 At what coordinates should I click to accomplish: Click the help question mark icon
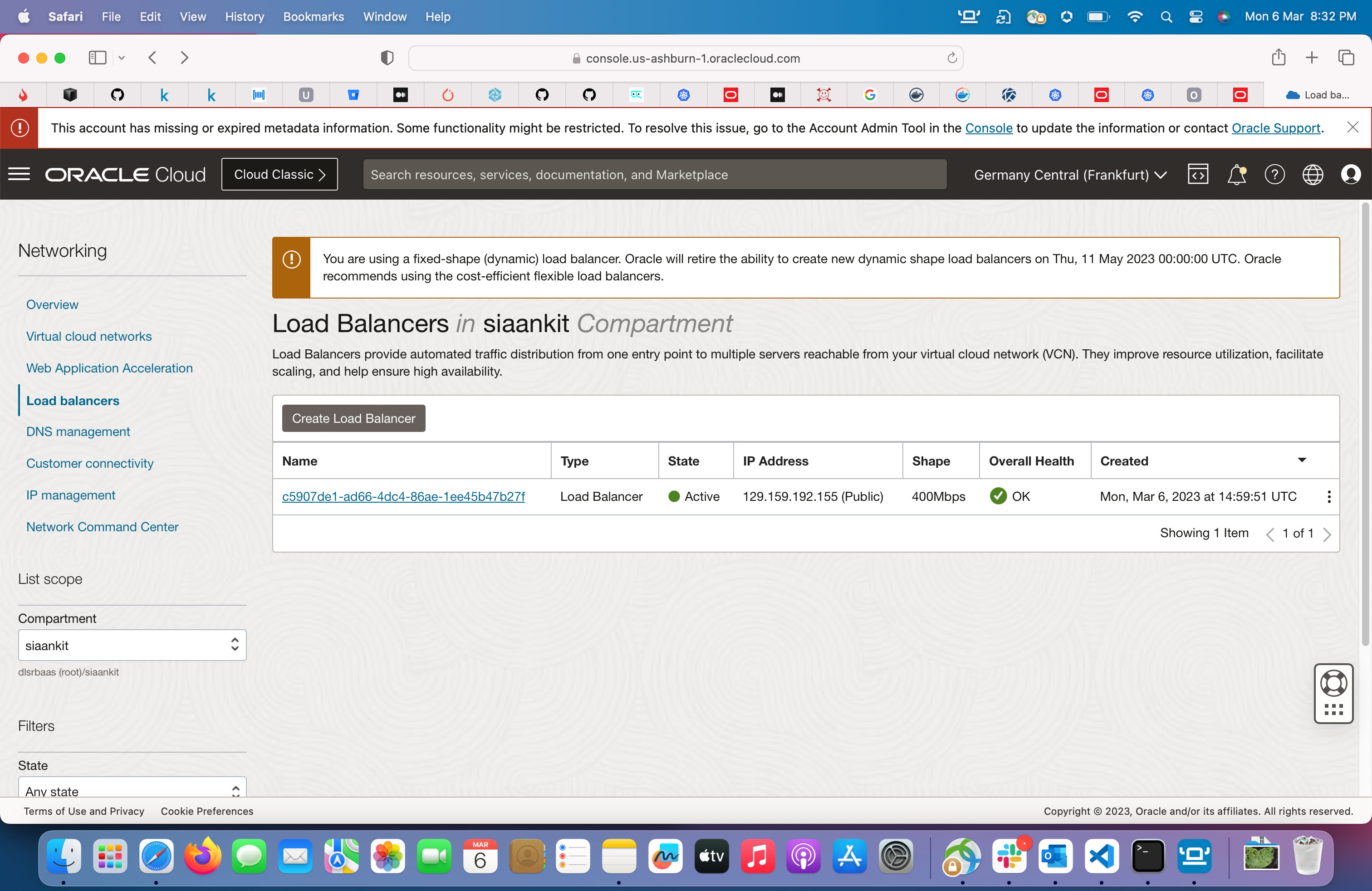click(x=1274, y=174)
